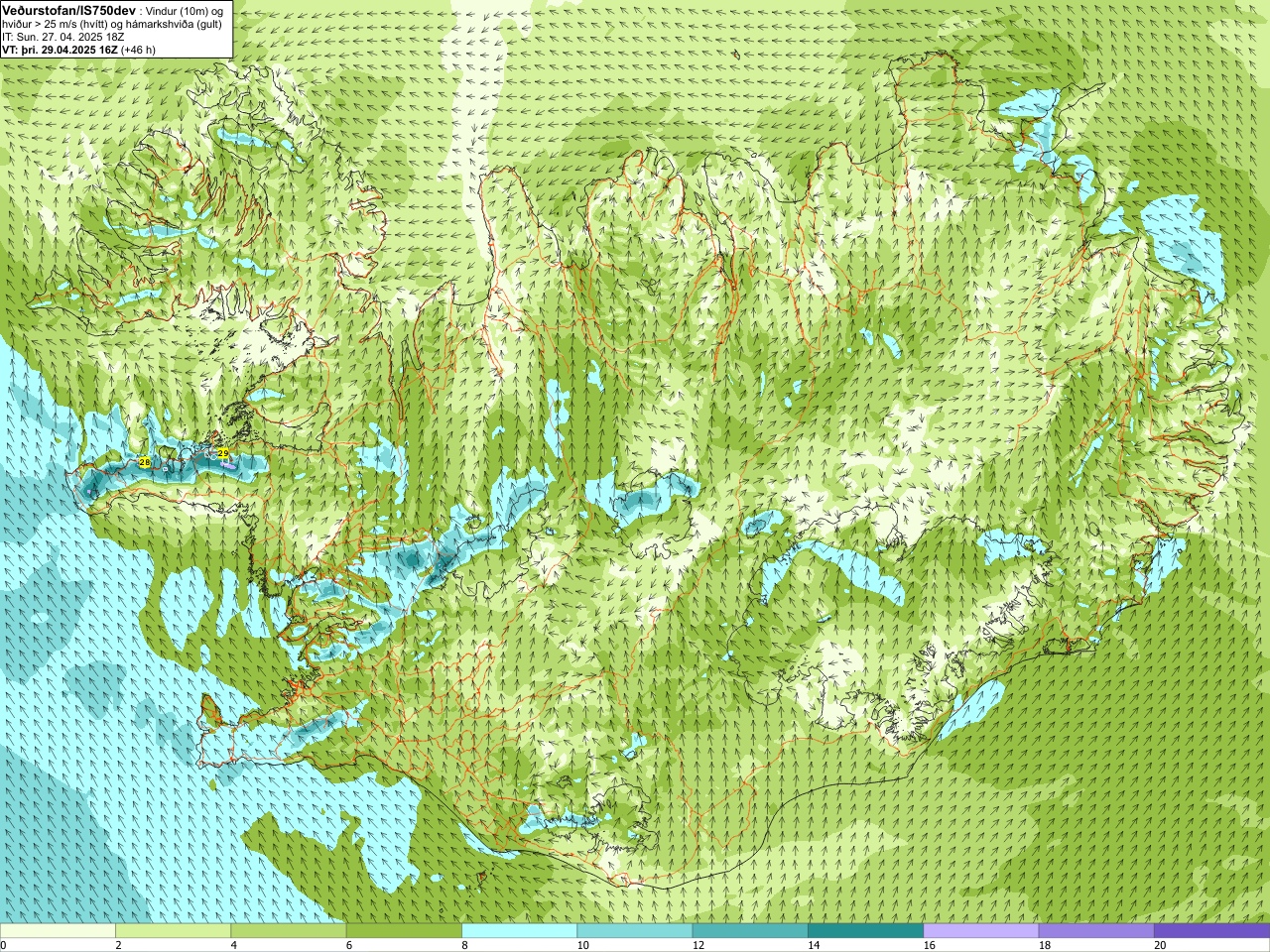Select the 18–20 m/s violet legend swatch

[x=1096, y=931]
